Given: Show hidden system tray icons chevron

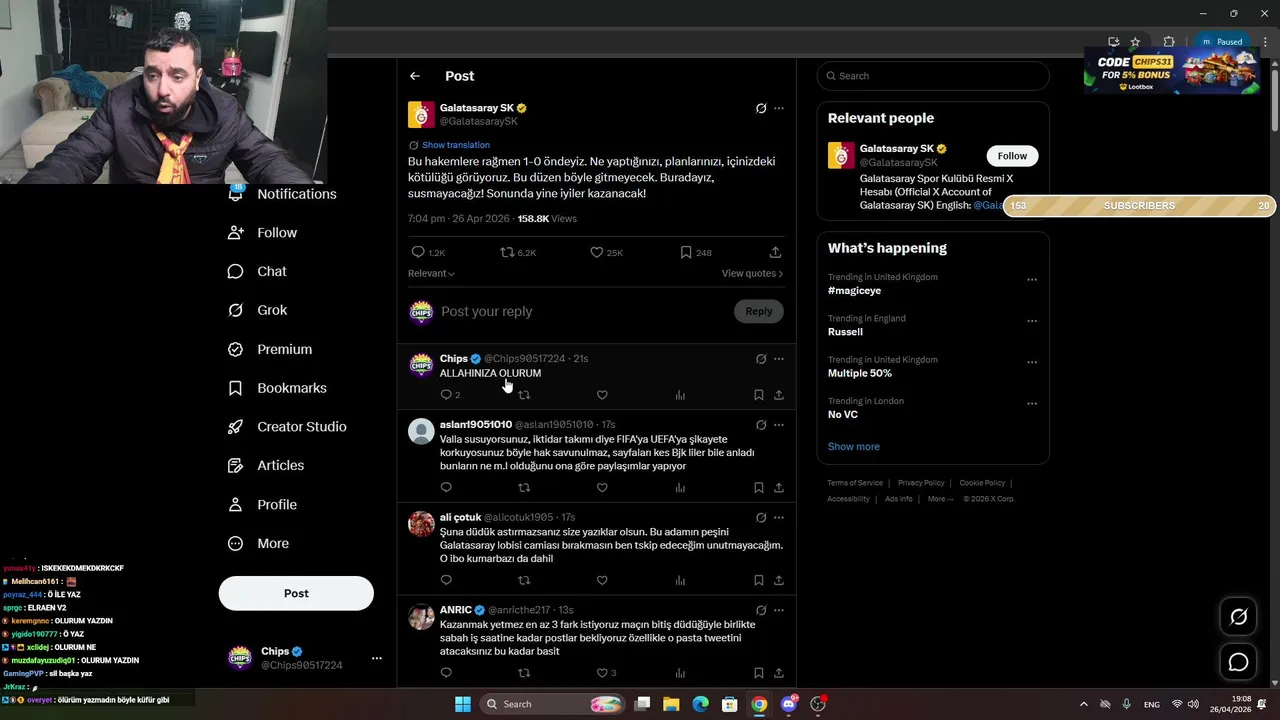Looking at the screenshot, I should pos(1084,704).
